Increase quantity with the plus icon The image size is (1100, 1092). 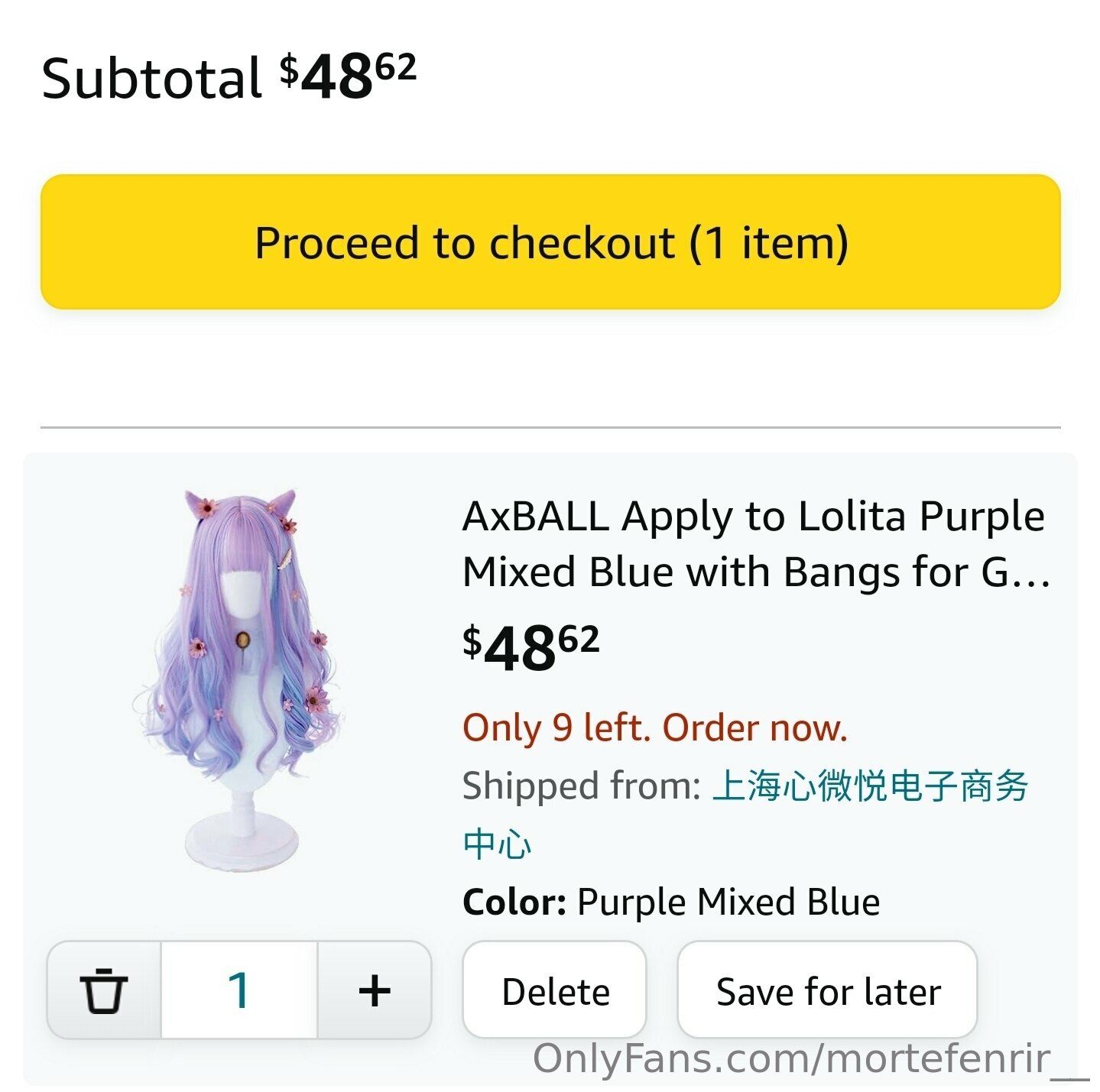pos(375,990)
